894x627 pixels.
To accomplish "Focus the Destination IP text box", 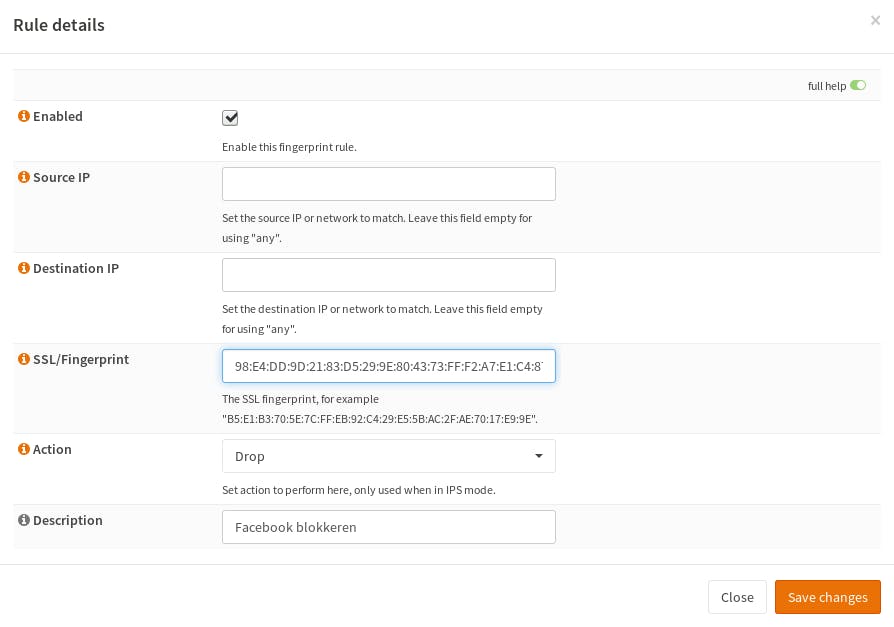I will (x=388, y=275).
